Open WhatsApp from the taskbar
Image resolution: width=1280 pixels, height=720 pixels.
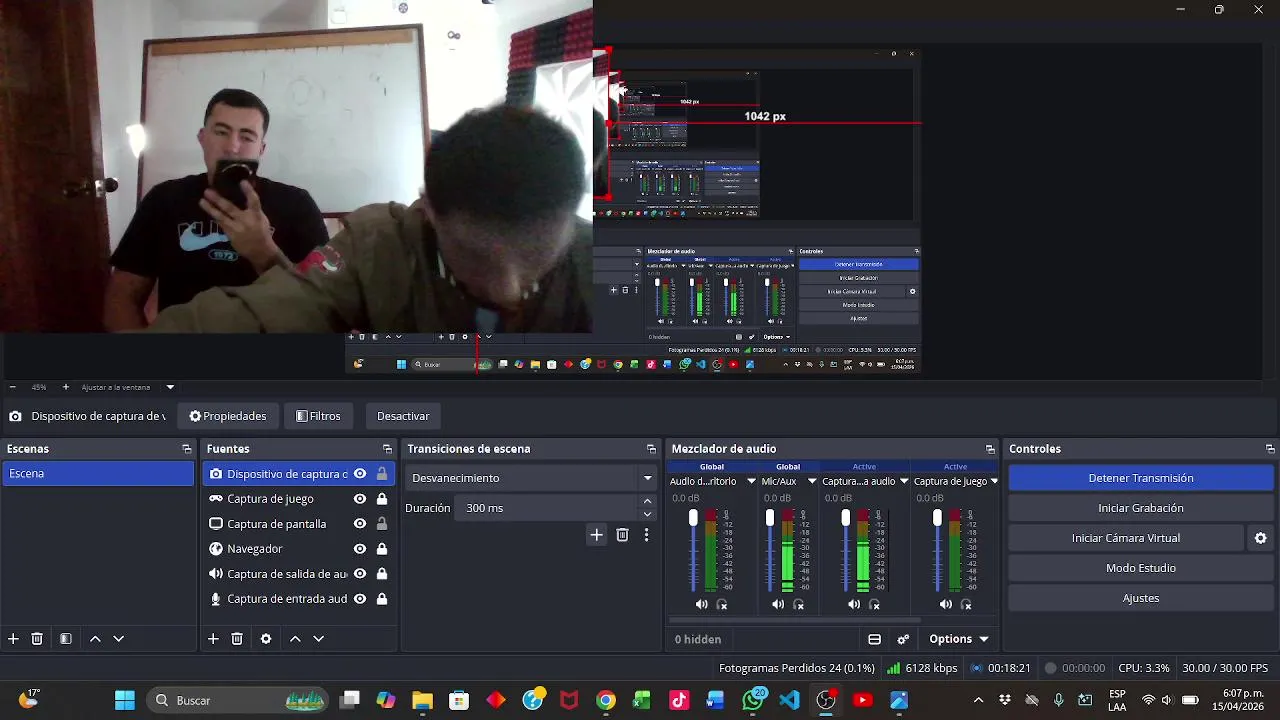coord(753,700)
